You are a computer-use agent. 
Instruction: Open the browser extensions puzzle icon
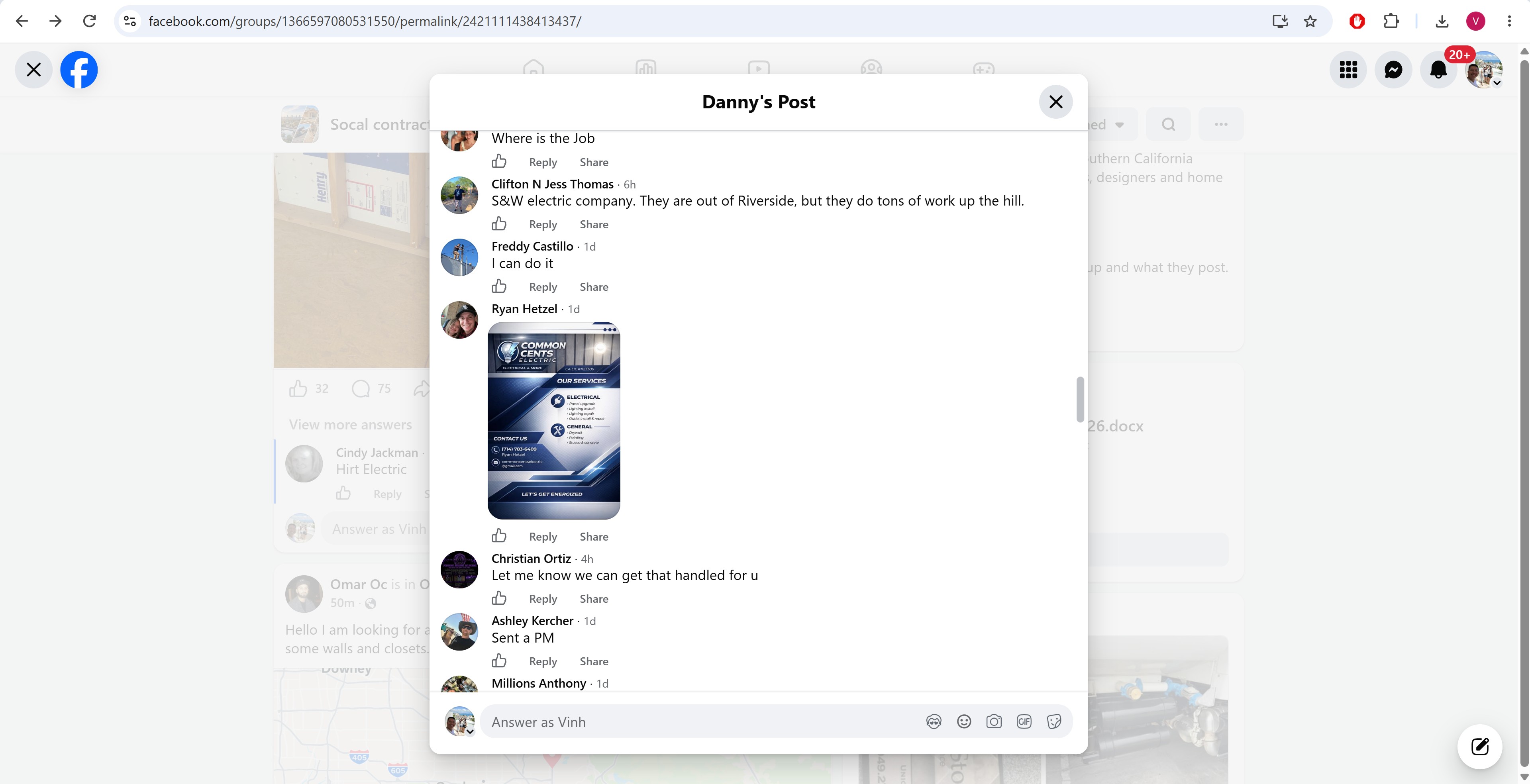tap(1391, 22)
